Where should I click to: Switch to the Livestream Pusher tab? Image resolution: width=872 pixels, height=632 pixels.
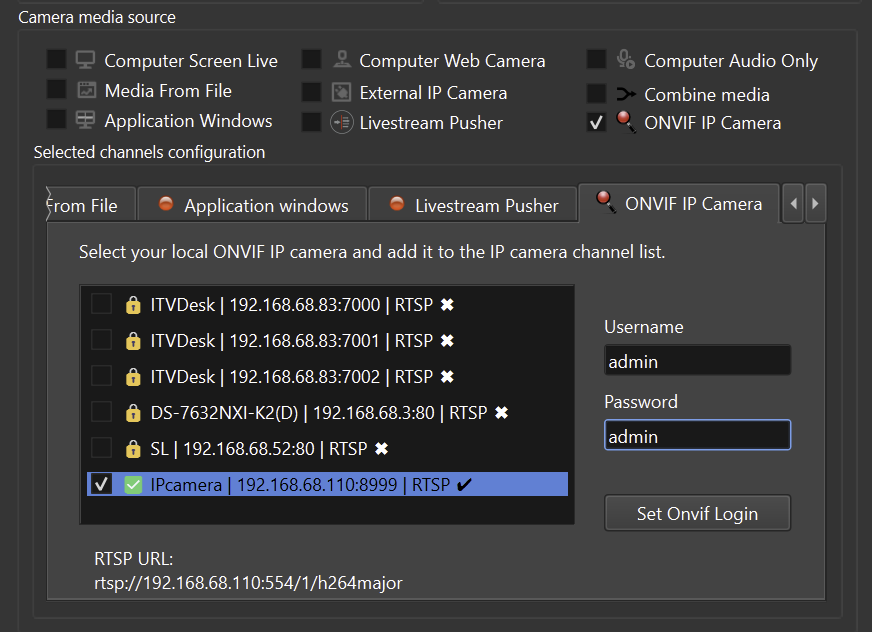click(x=473, y=205)
